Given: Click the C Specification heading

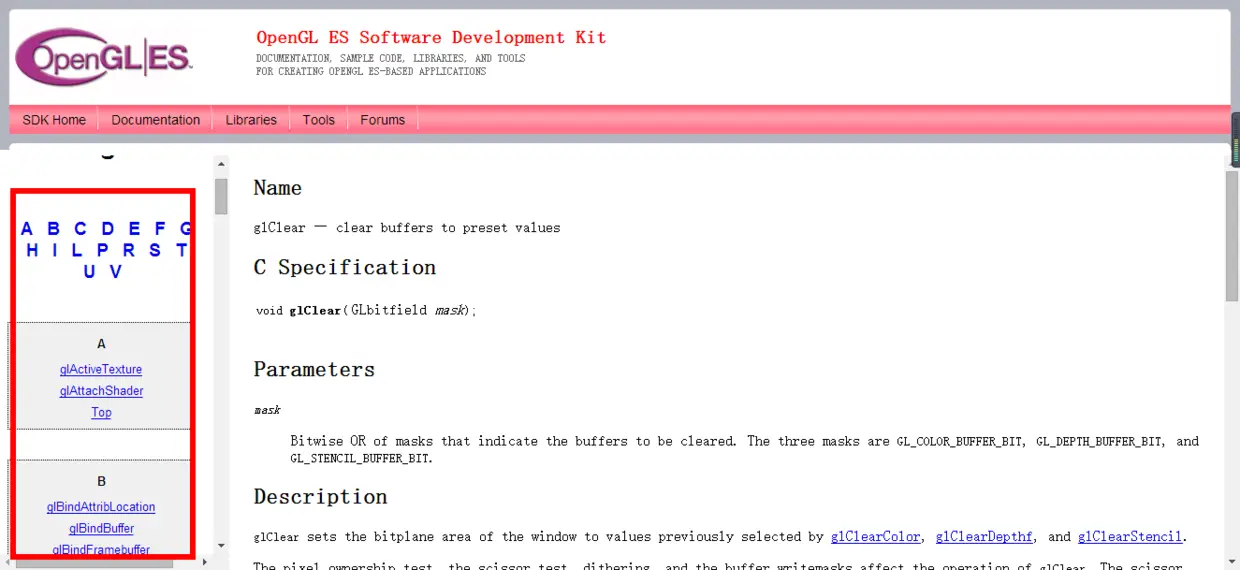Looking at the screenshot, I should 345,268.
